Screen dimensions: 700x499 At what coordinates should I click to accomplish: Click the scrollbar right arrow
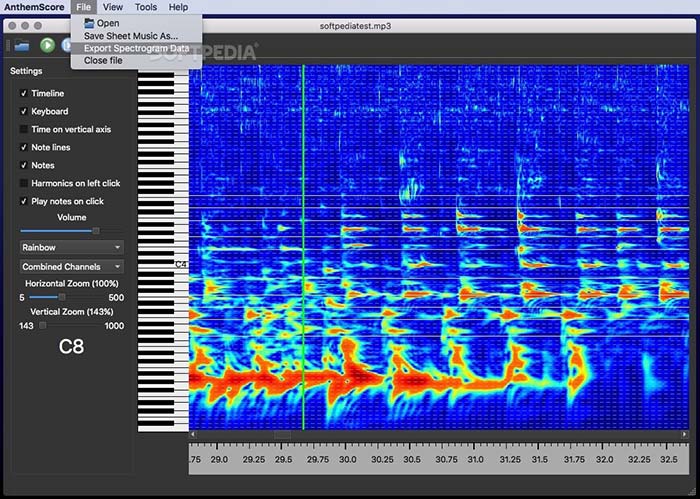(x=684, y=434)
